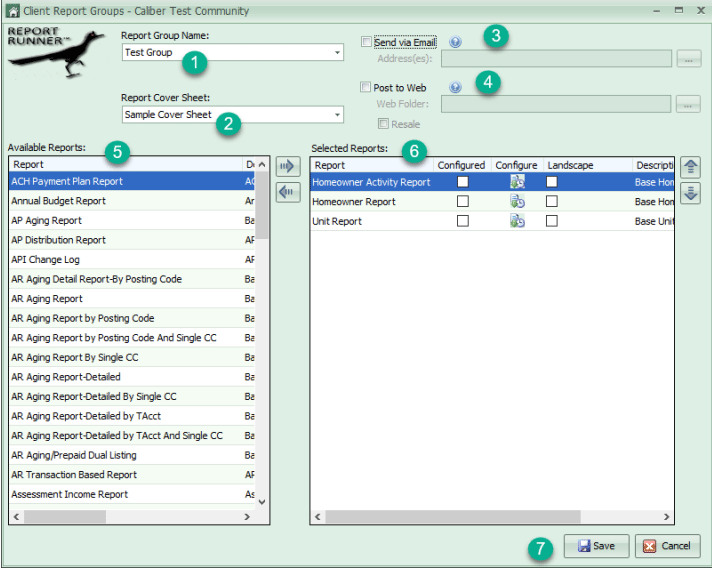This screenshot has width=712, height=569.
Task: Select API Change Log row
Action: pos(132,259)
